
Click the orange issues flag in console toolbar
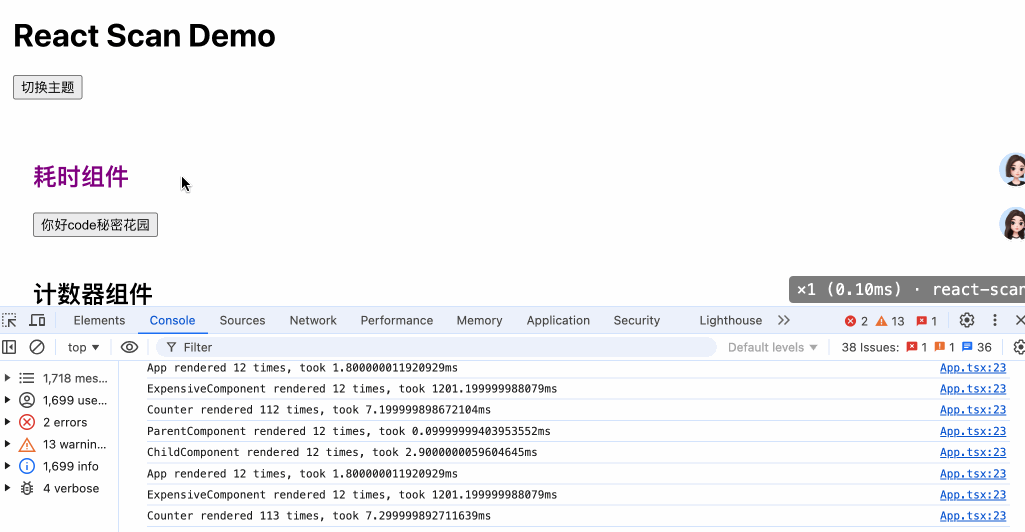pos(940,347)
